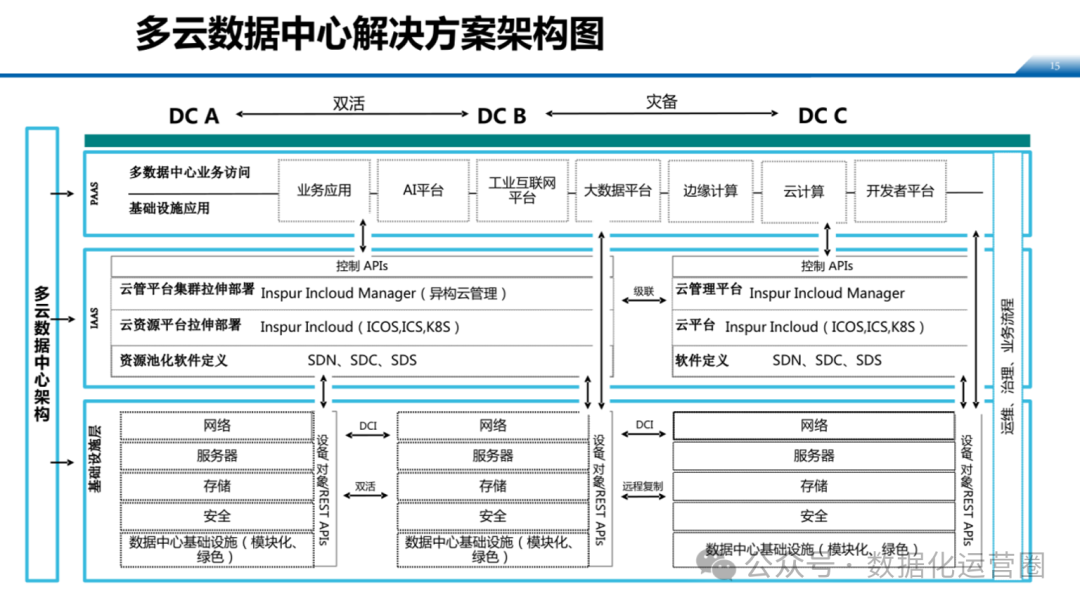This screenshot has height=608, width=1080.
Task: Select the PAAS layer label
Action: point(94,193)
